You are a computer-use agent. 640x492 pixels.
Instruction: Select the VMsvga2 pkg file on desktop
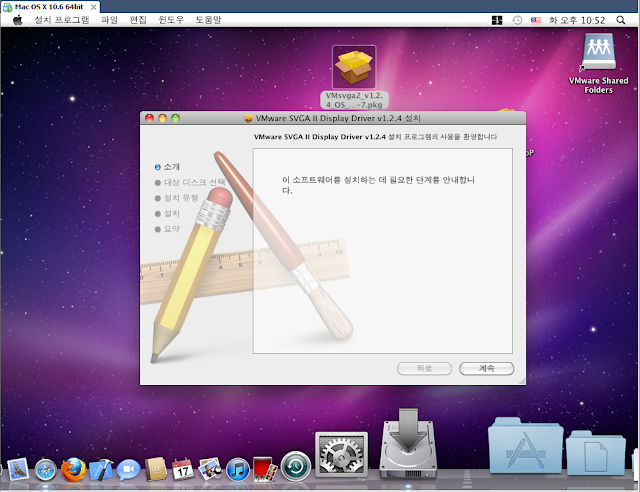354,77
